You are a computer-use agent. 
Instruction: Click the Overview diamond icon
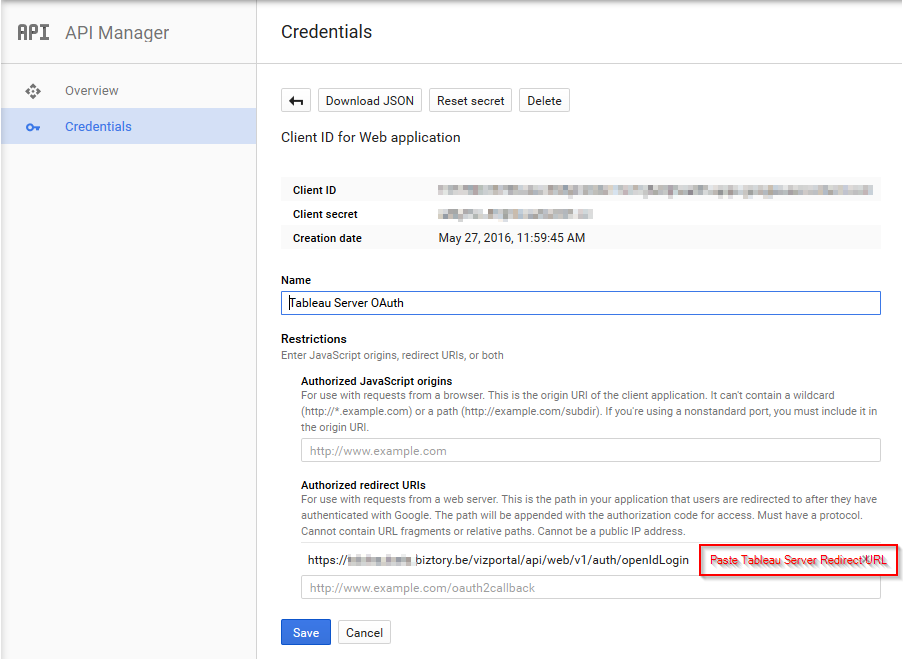point(33,91)
